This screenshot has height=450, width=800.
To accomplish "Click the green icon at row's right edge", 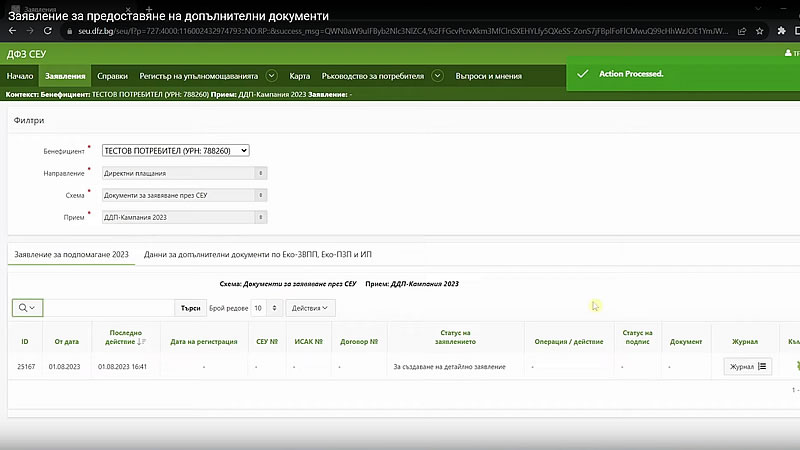I will 796,366.
